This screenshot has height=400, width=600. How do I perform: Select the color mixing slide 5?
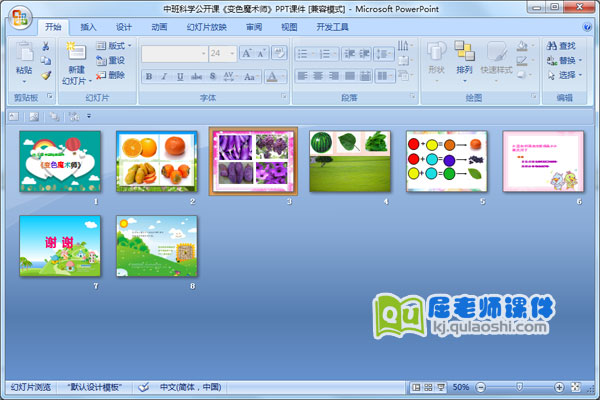[447, 161]
